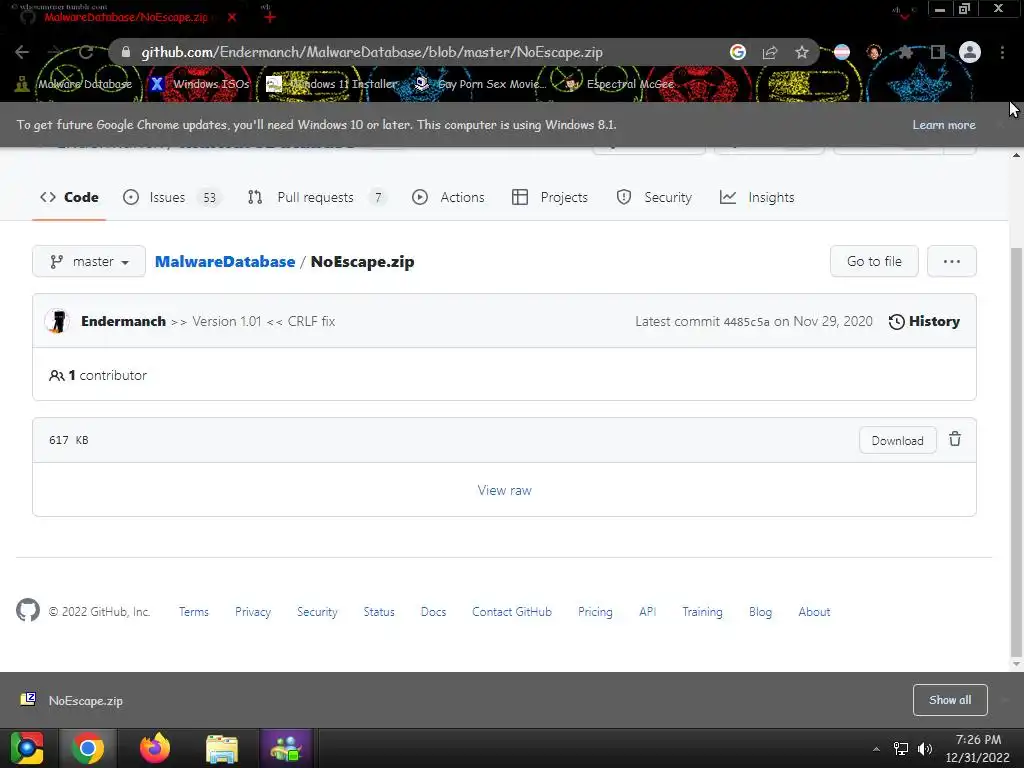Open the Version 1.01 CRLF fix commit message
The image size is (1024, 768).
[253, 321]
